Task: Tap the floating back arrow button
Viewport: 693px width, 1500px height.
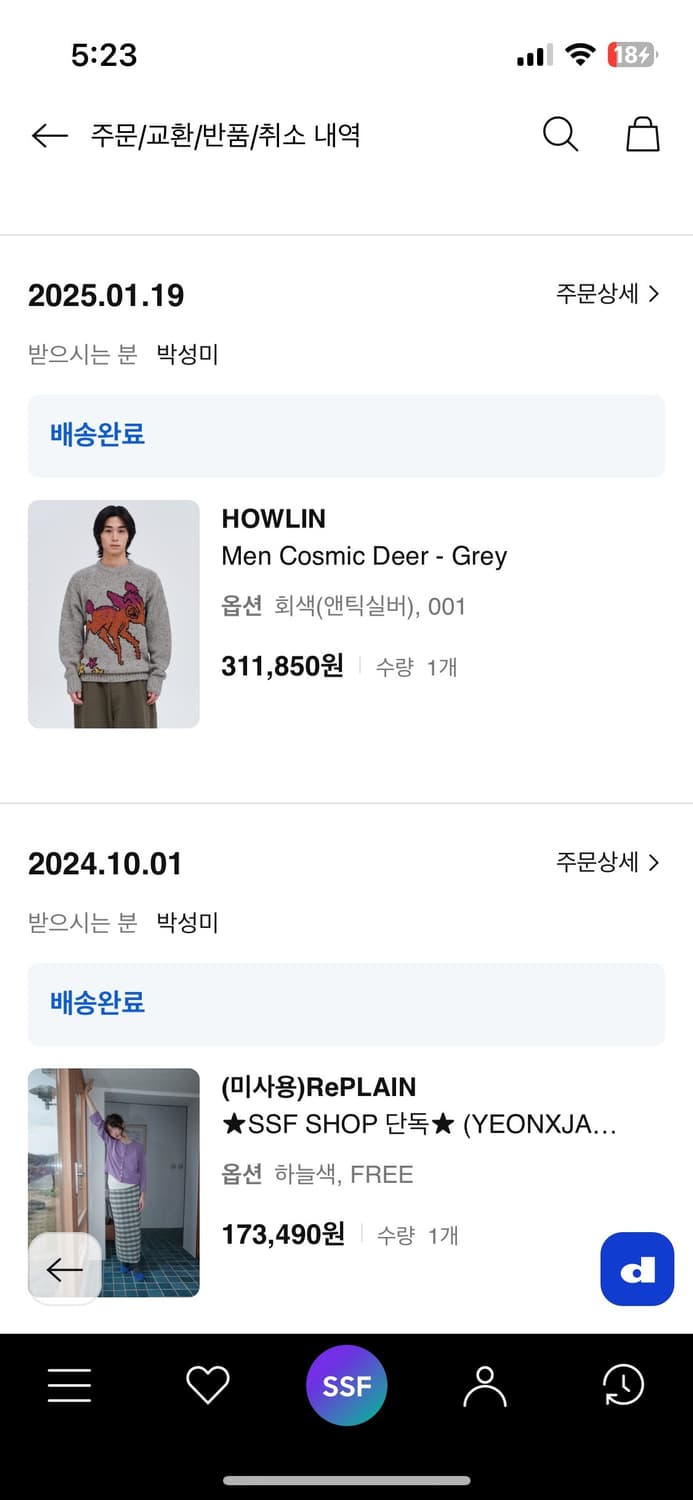Action: click(64, 1269)
